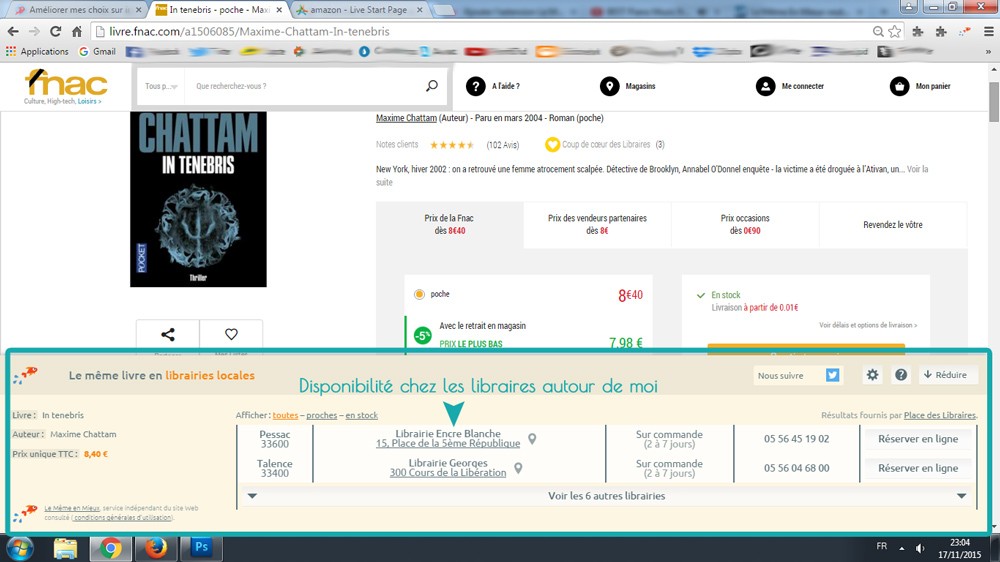The height and width of the screenshot is (562, 1000).
Task: Select 'Prix des vendeurs partenaires' tab
Action: pyautogui.click(x=597, y=225)
